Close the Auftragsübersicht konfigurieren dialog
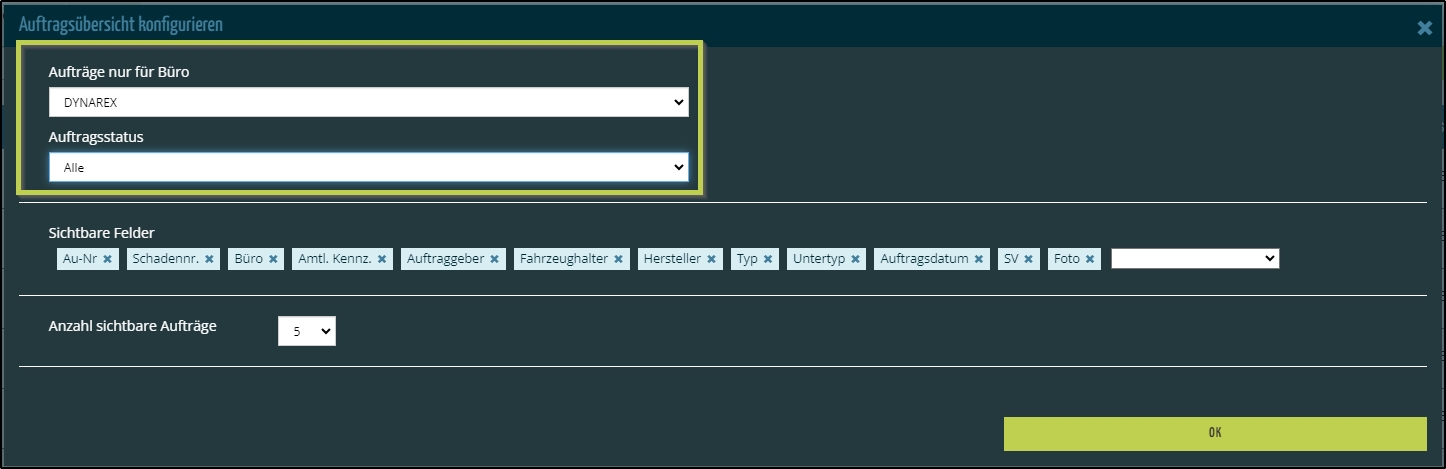The height and width of the screenshot is (469, 1446). 1424,28
